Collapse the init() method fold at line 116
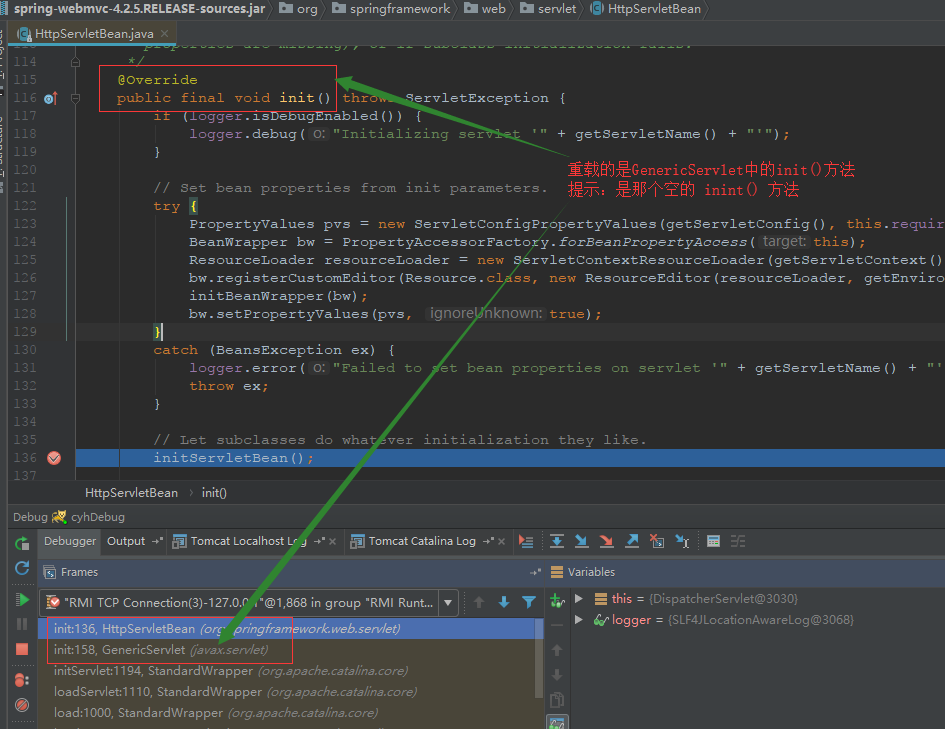 75,98
